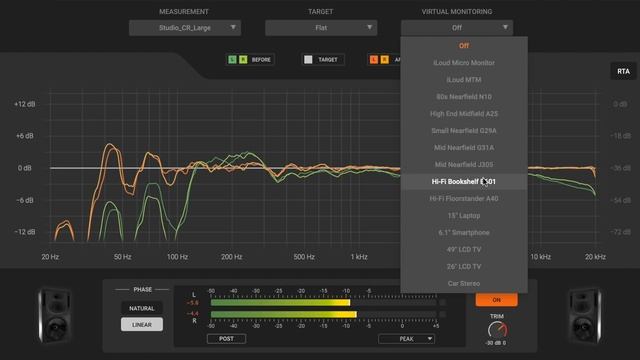640x360 pixels.
Task: Select High End Midfield A25 option
Action: coord(464,113)
